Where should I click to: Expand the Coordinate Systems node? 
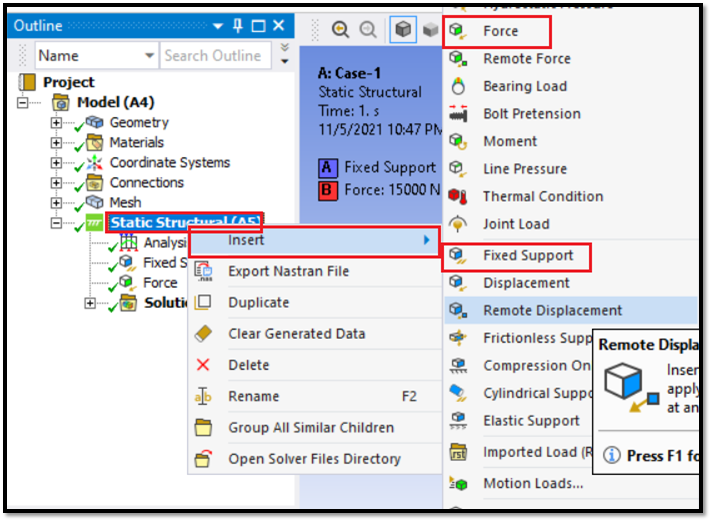56,163
